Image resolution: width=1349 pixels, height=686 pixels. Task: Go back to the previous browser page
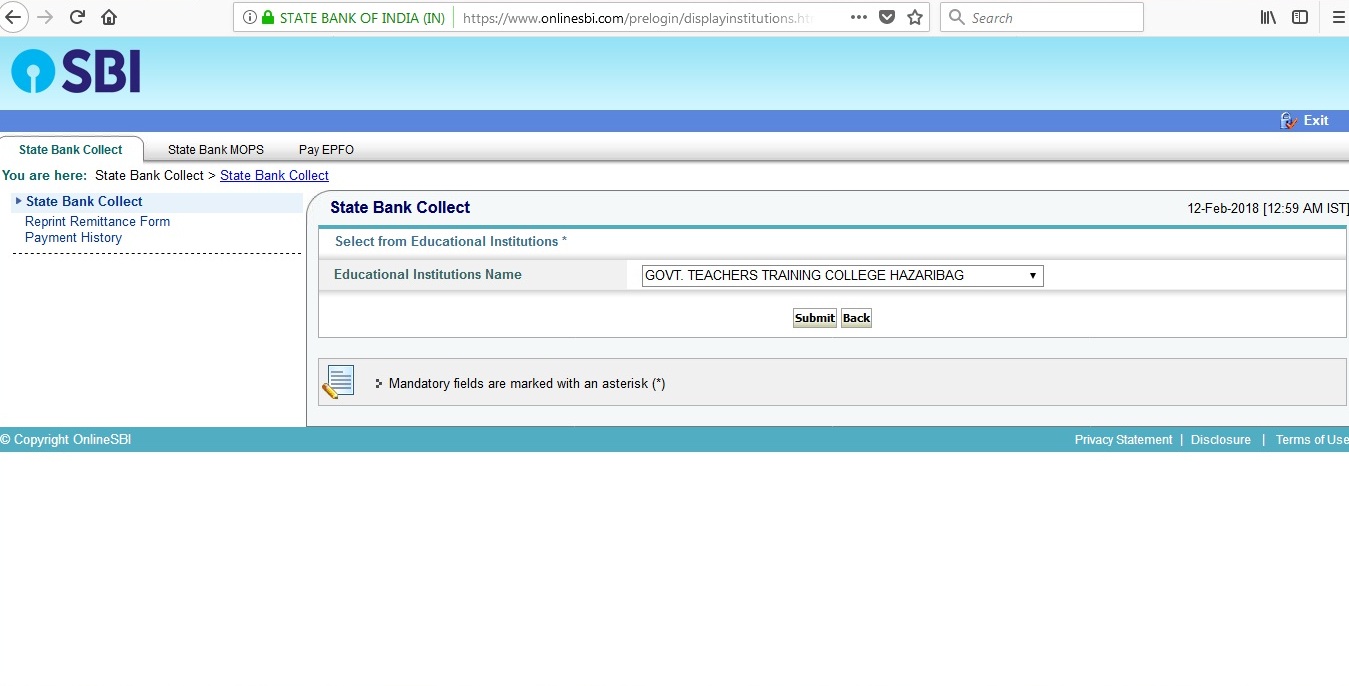click(12, 17)
